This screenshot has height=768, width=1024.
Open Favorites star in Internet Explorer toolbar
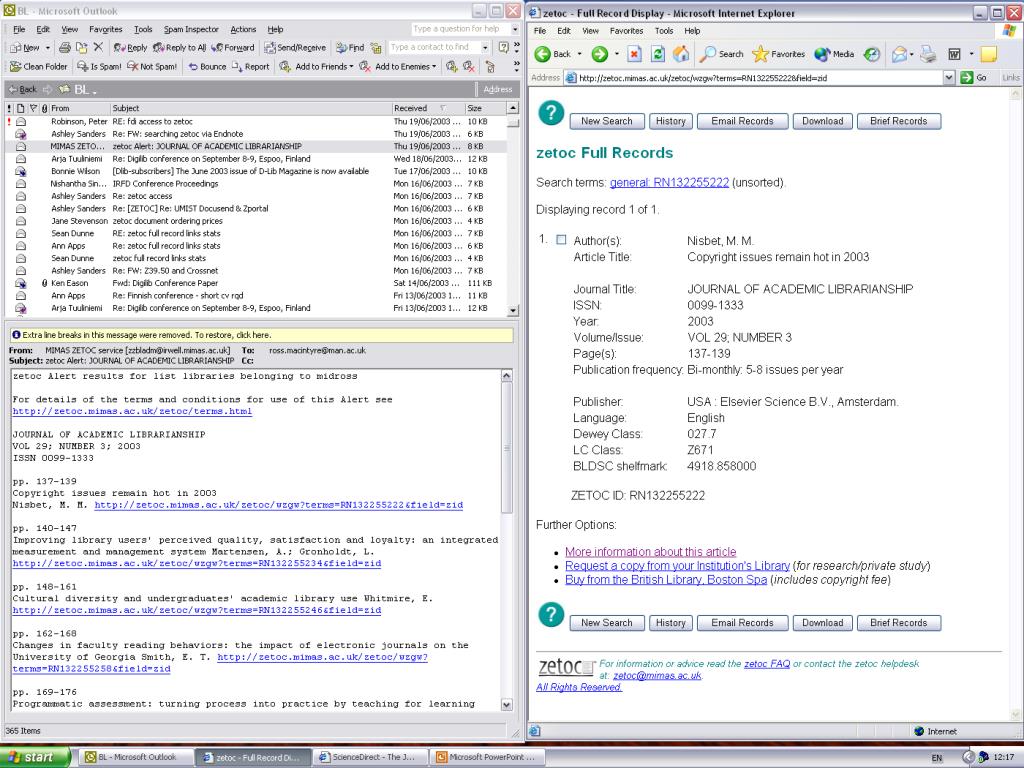tap(778, 54)
